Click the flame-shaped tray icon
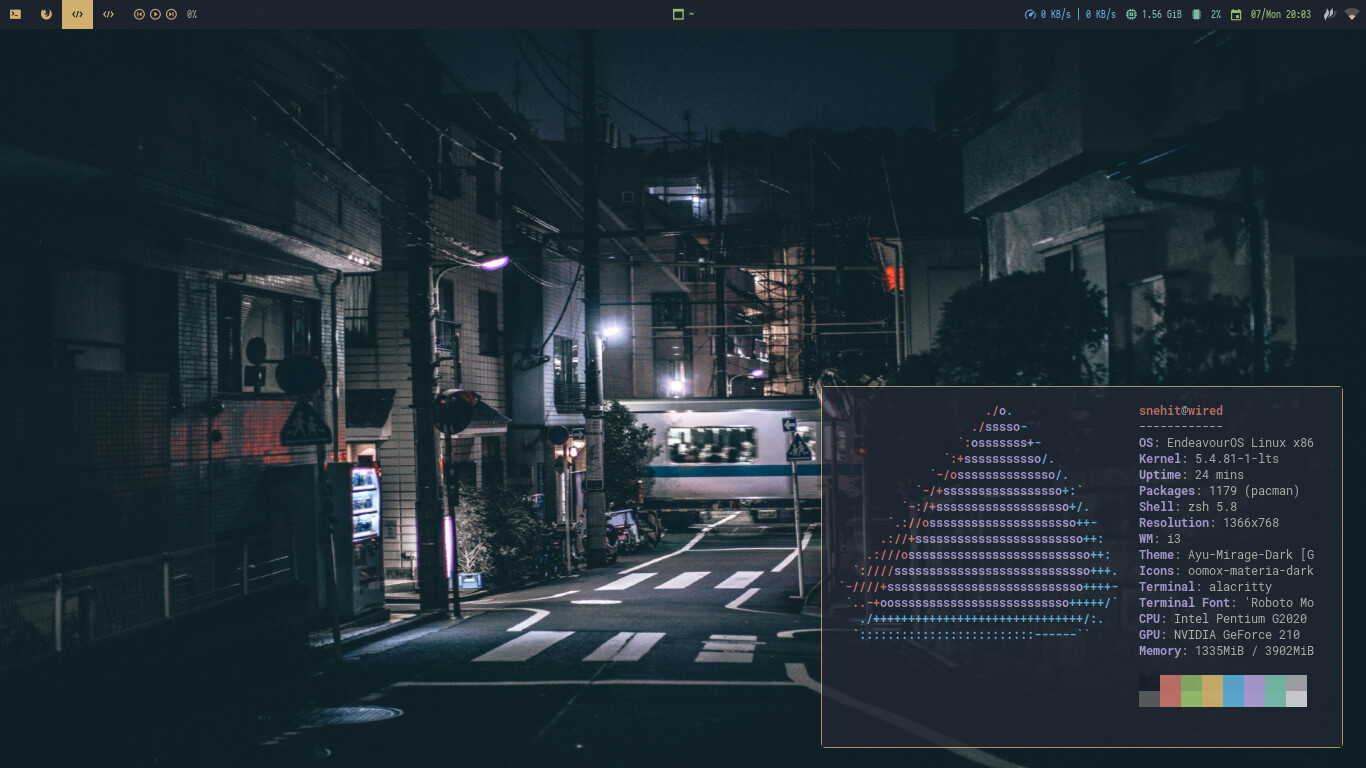This screenshot has width=1366, height=768. tap(1329, 14)
